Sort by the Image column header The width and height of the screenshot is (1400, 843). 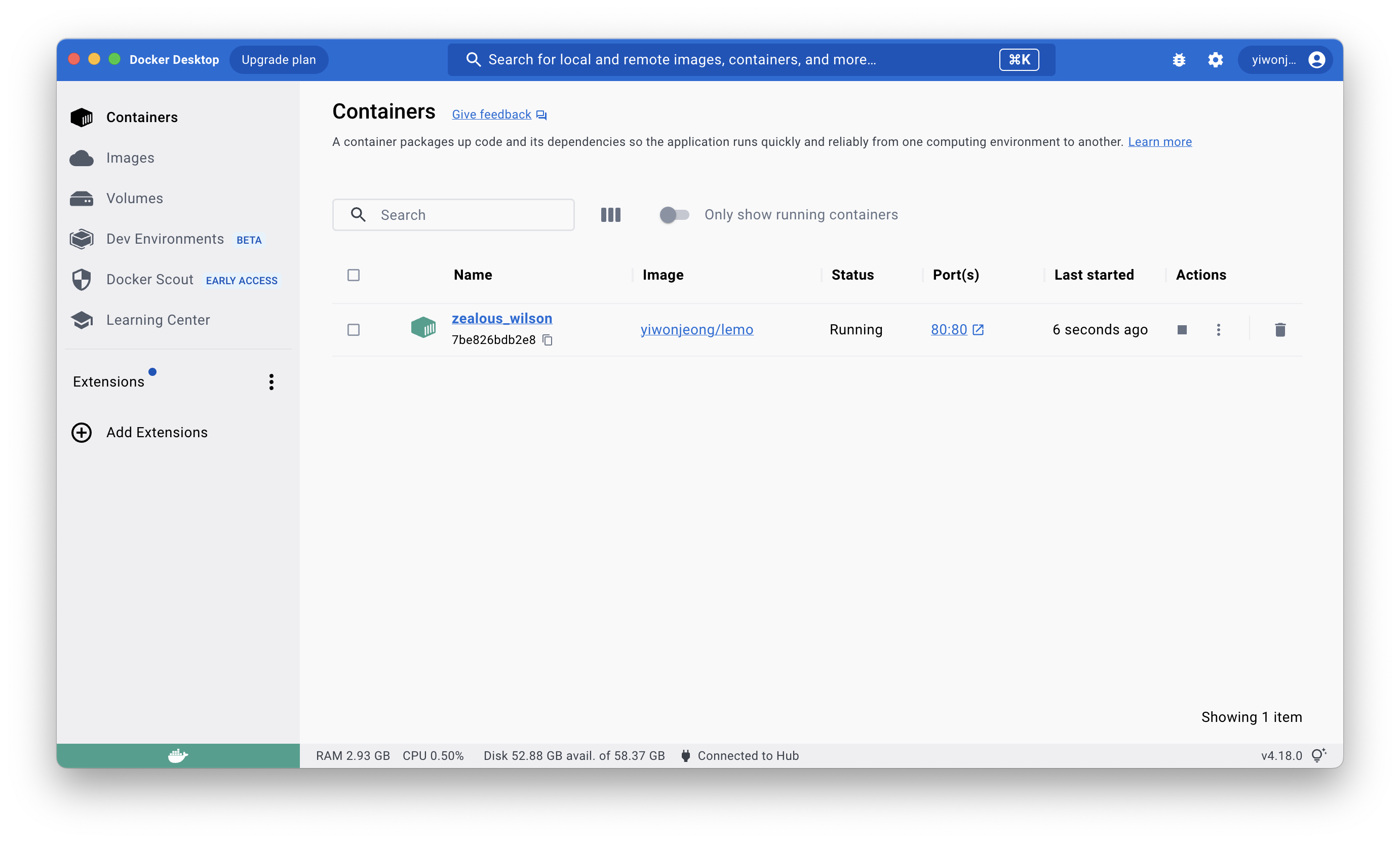coord(663,275)
